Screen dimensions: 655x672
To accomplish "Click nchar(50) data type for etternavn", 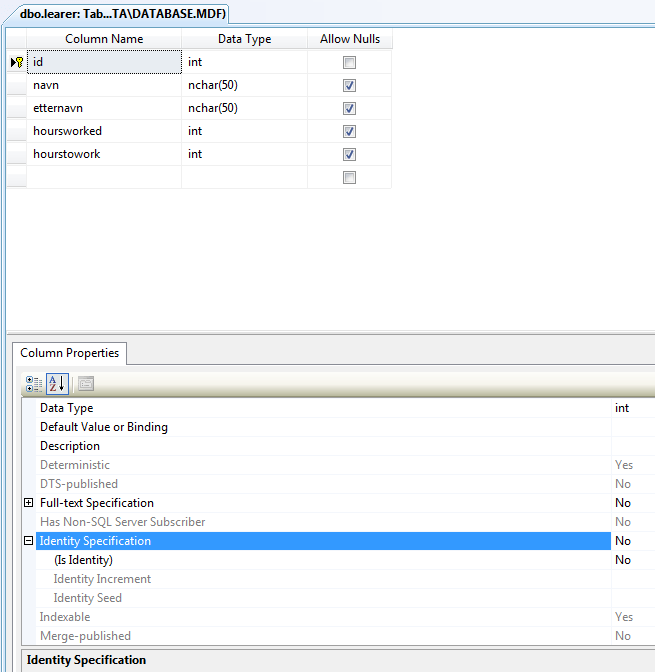I will pyautogui.click(x=244, y=108).
